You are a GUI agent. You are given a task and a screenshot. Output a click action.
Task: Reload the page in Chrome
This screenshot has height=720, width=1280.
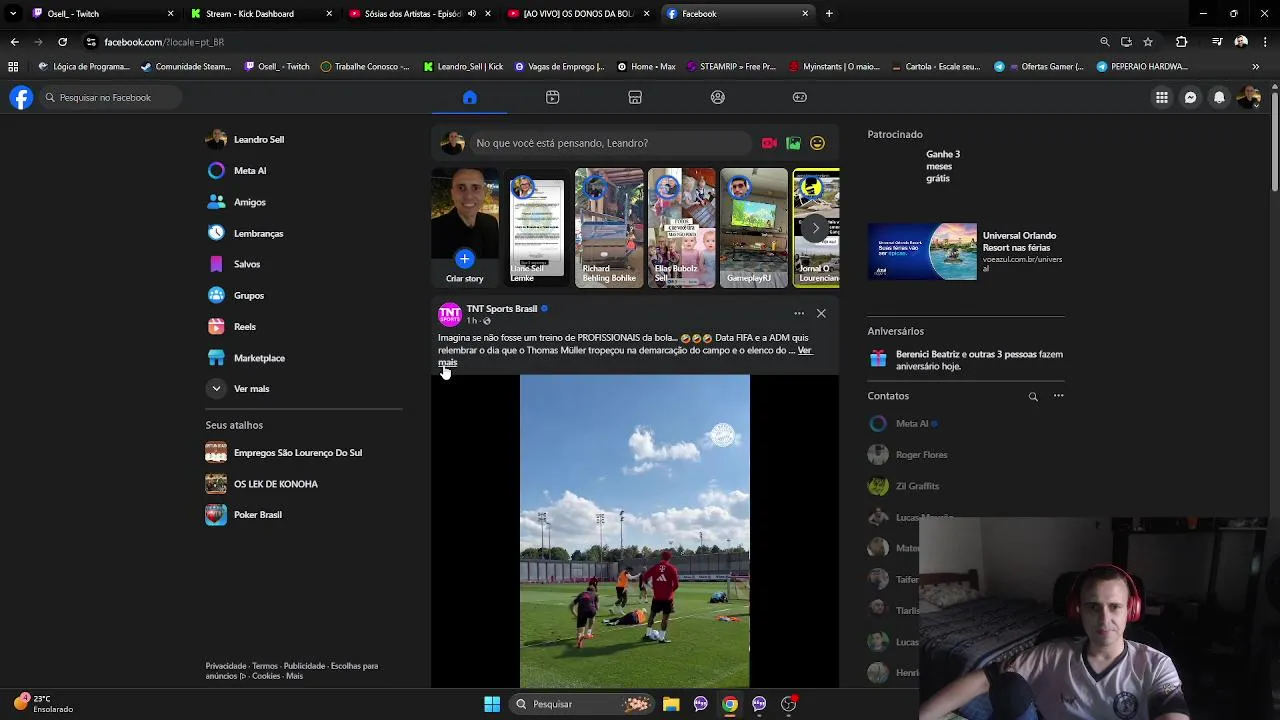tap(62, 42)
